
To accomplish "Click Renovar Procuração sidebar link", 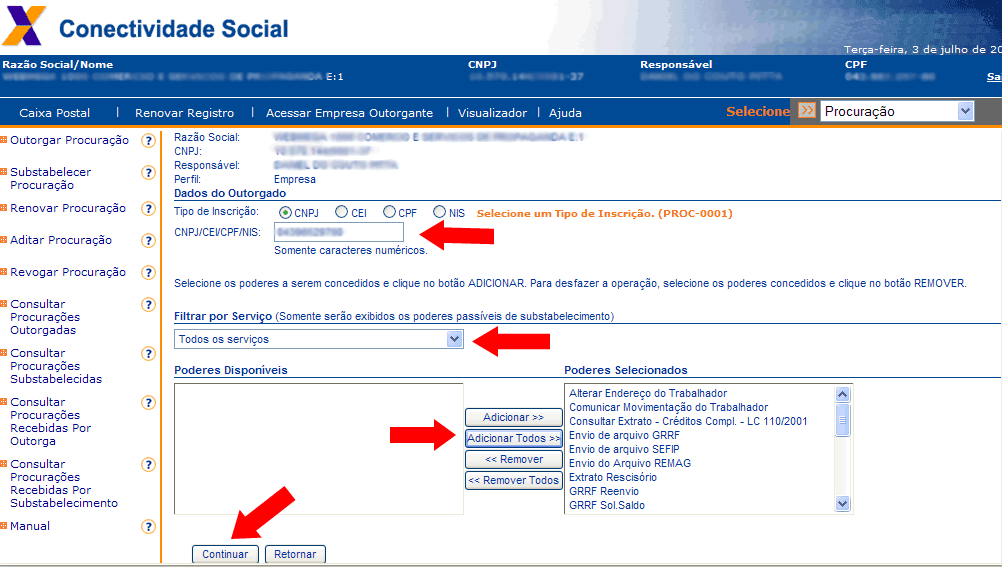I will click(68, 208).
